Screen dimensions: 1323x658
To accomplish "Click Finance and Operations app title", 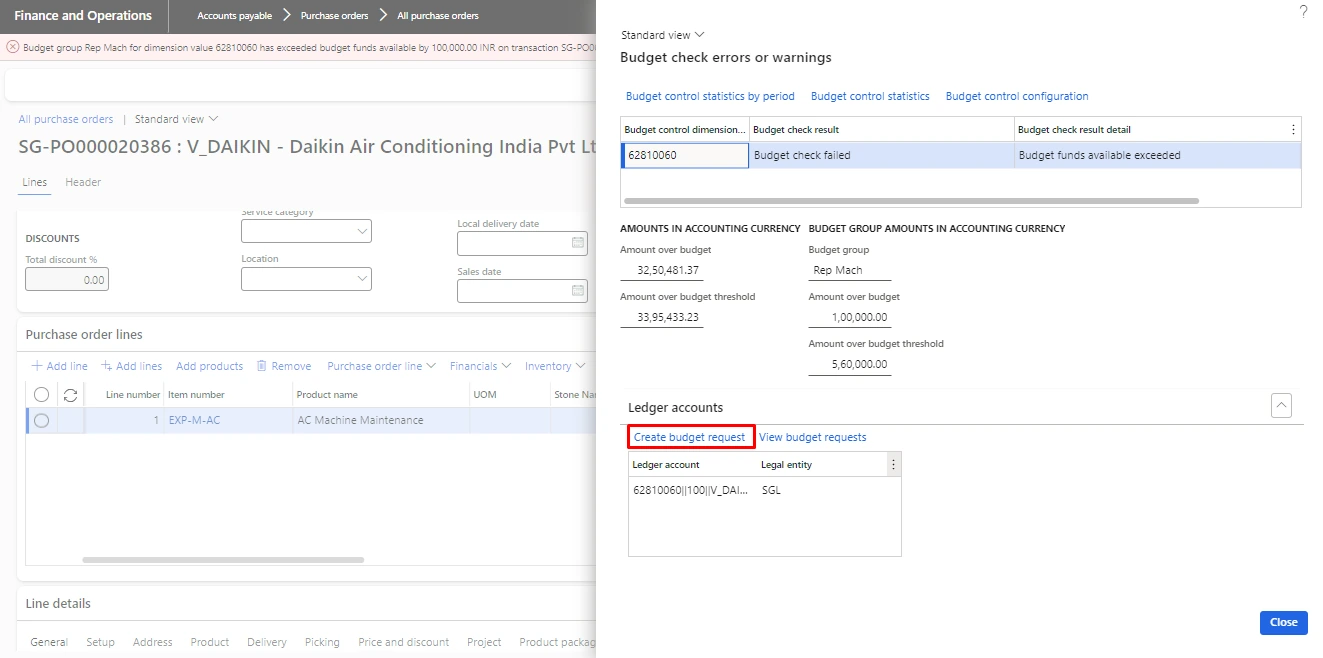I will [x=83, y=15].
